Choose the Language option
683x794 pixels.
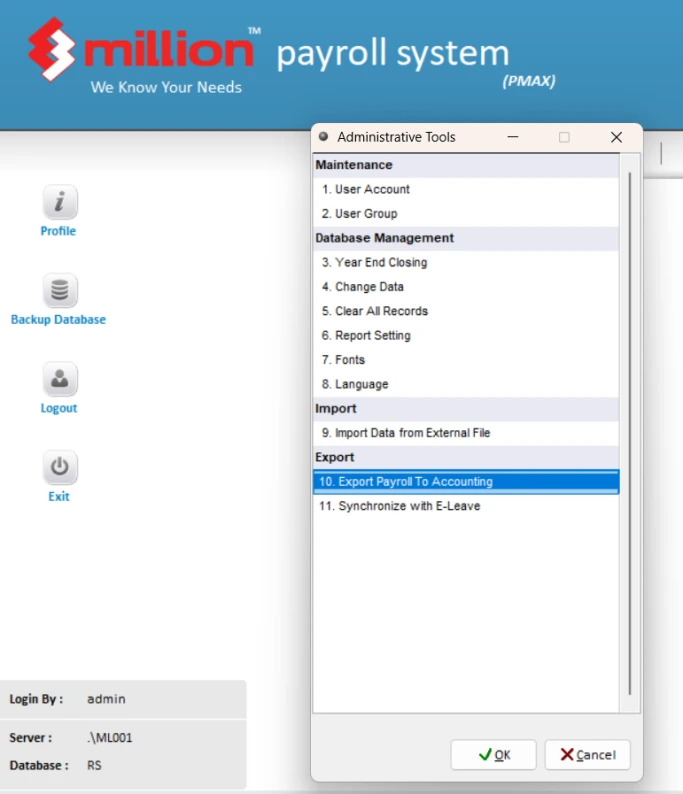pyautogui.click(x=355, y=384)
